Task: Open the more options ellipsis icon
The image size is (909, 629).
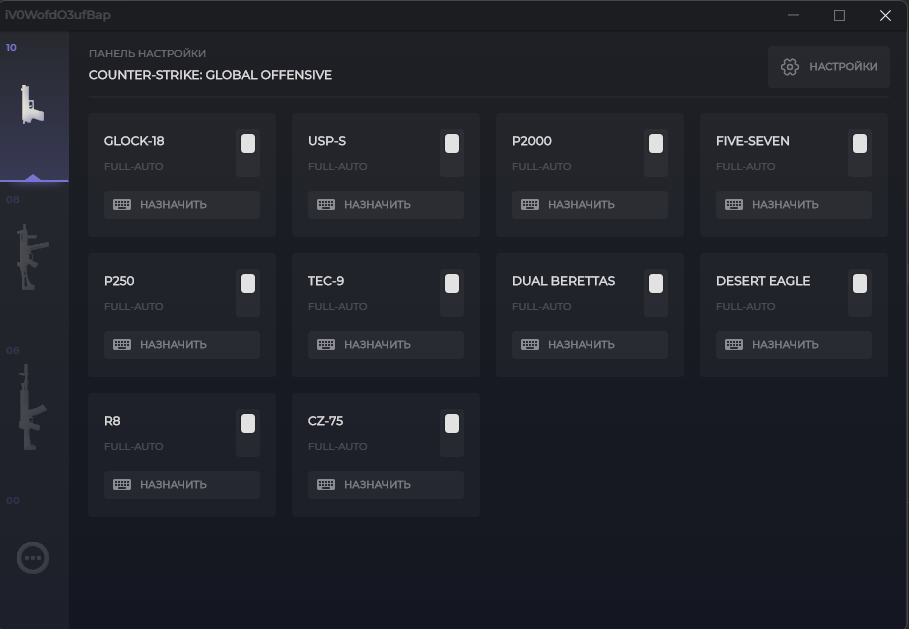Action: point(32,558)
